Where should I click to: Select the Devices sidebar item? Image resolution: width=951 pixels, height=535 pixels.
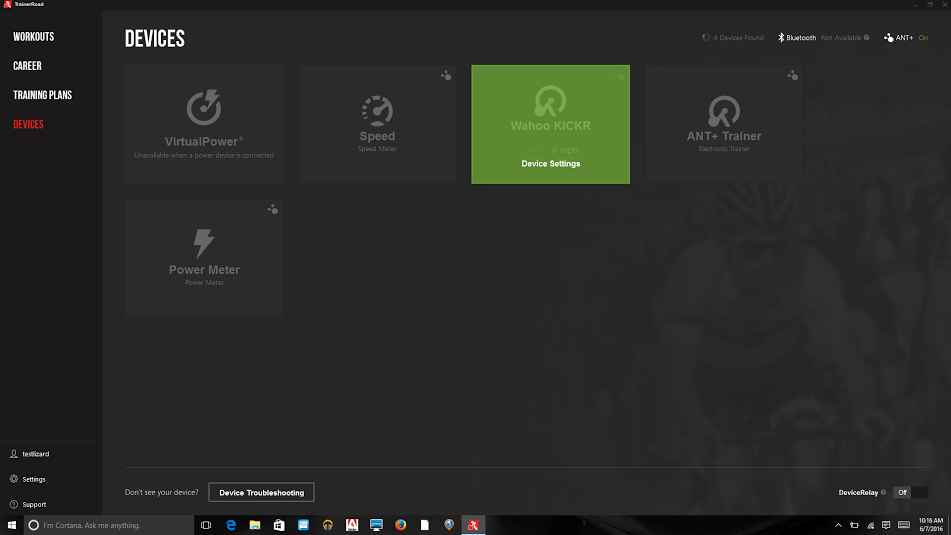[x=29, y=124]
